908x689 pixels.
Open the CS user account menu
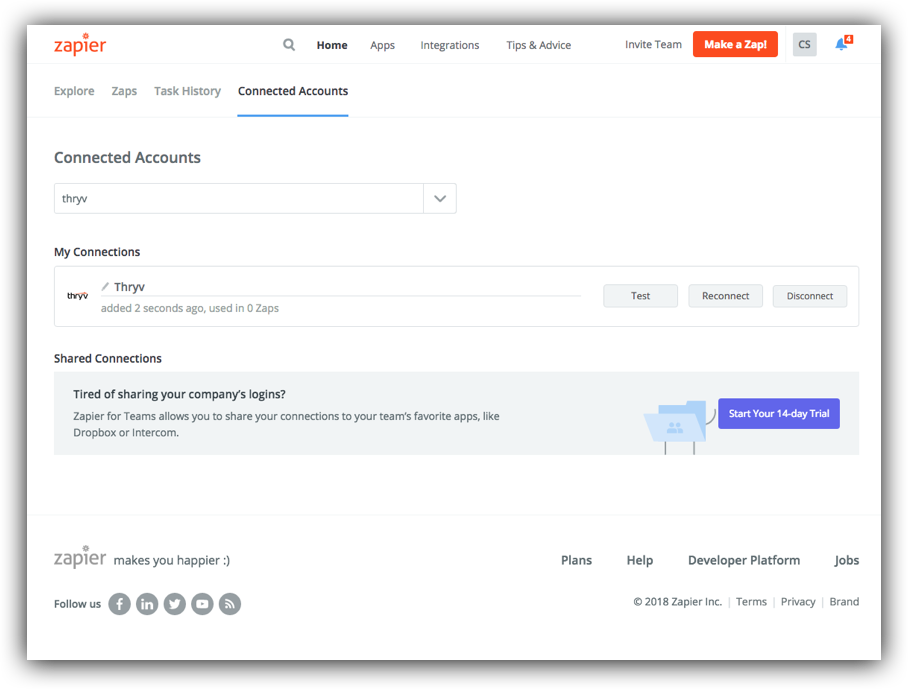(x=804, y=45)
